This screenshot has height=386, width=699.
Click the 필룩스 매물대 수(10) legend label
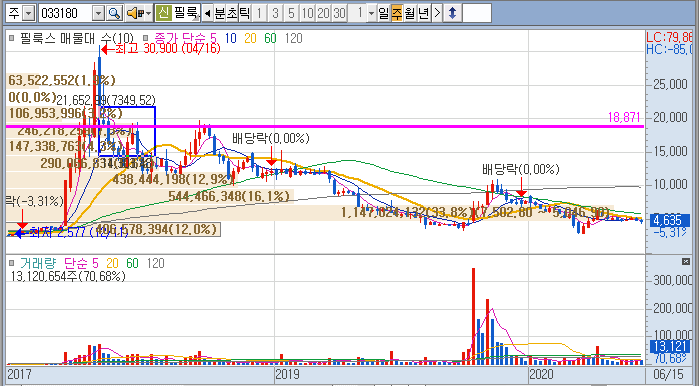(76, 38)
